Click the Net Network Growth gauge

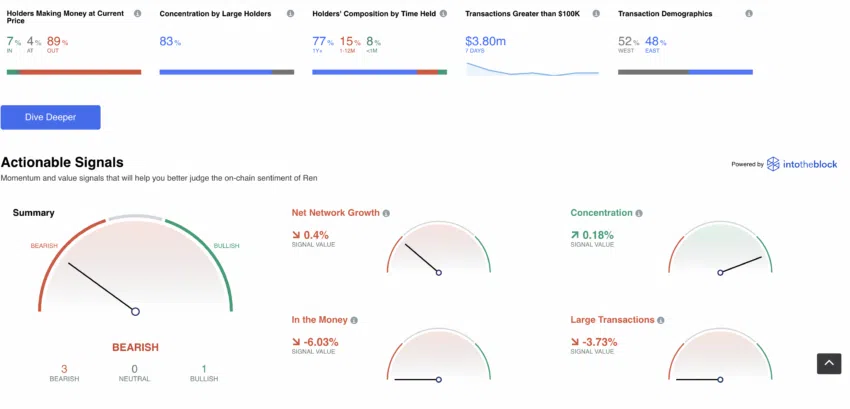[x=439, y=247]
